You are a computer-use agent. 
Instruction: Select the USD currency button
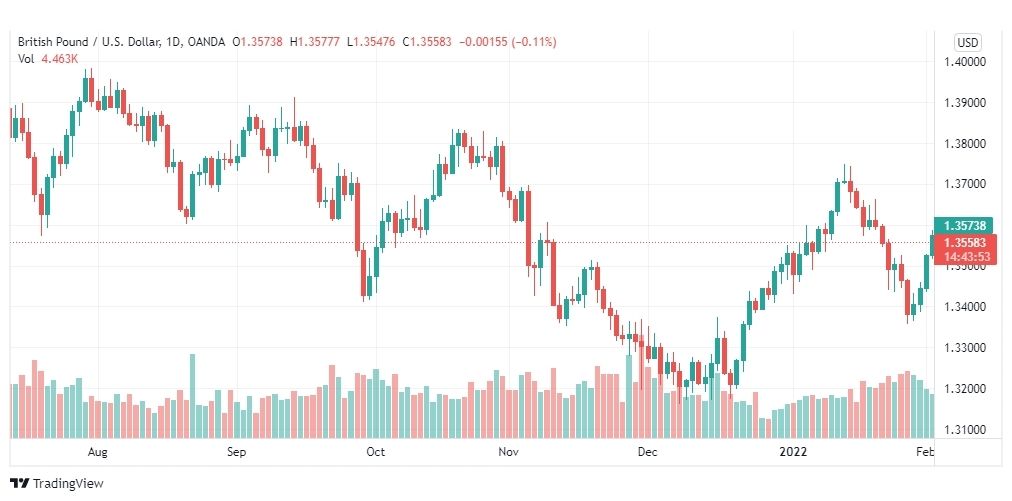(x=967, y=43)
